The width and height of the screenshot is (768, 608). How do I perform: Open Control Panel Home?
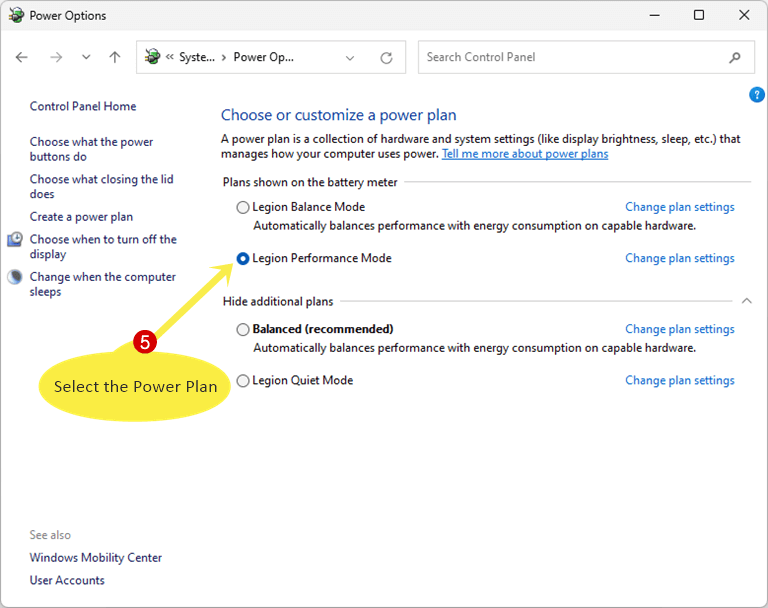[x=83, y=106]
